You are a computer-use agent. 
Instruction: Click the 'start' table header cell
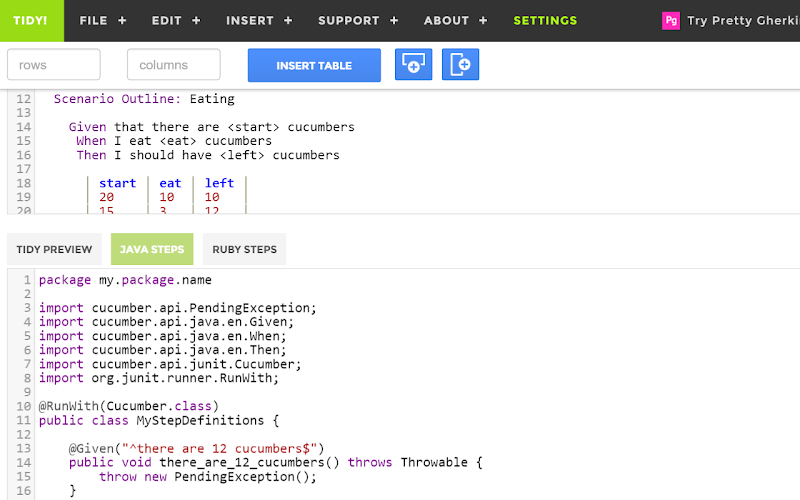pyautogui.click(x=117, y=183)
